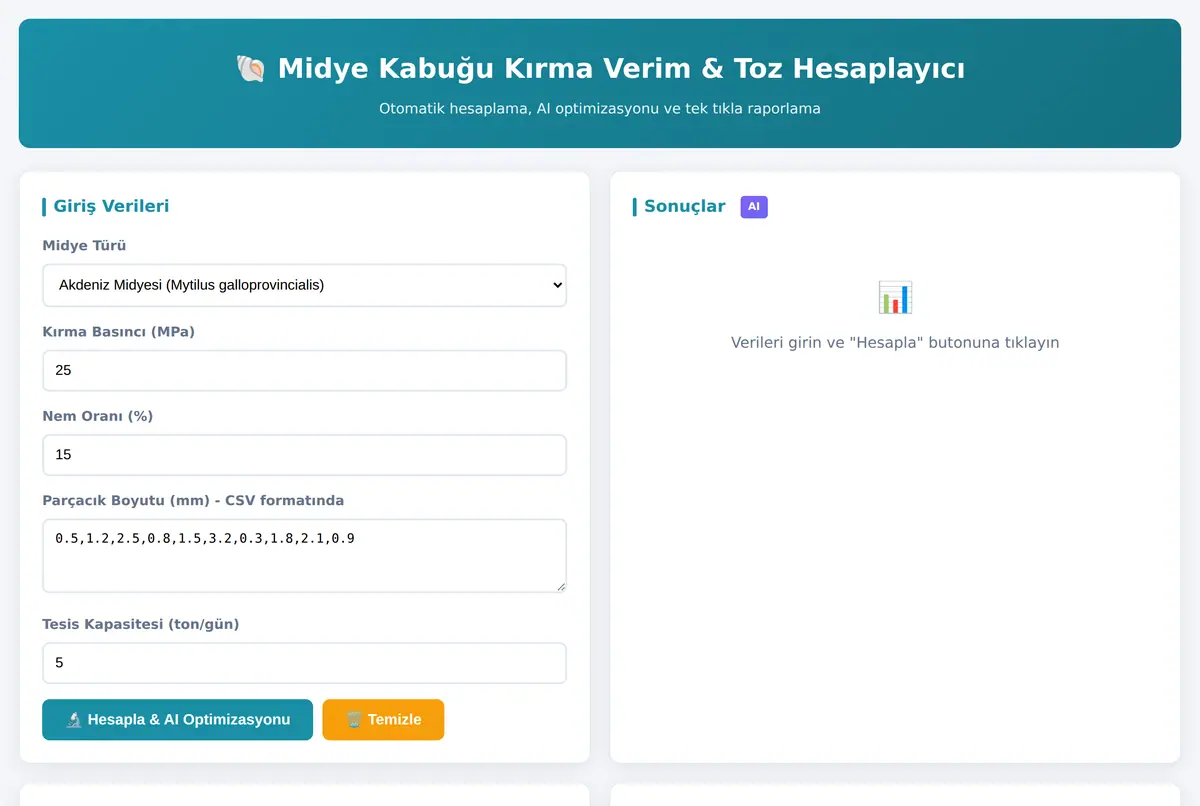Click the Temizle button

pos(383,720)
